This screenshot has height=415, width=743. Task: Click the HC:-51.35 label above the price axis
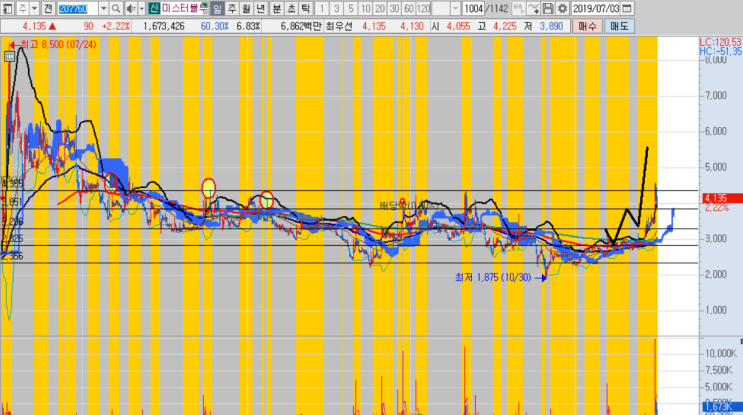(721, 51)
